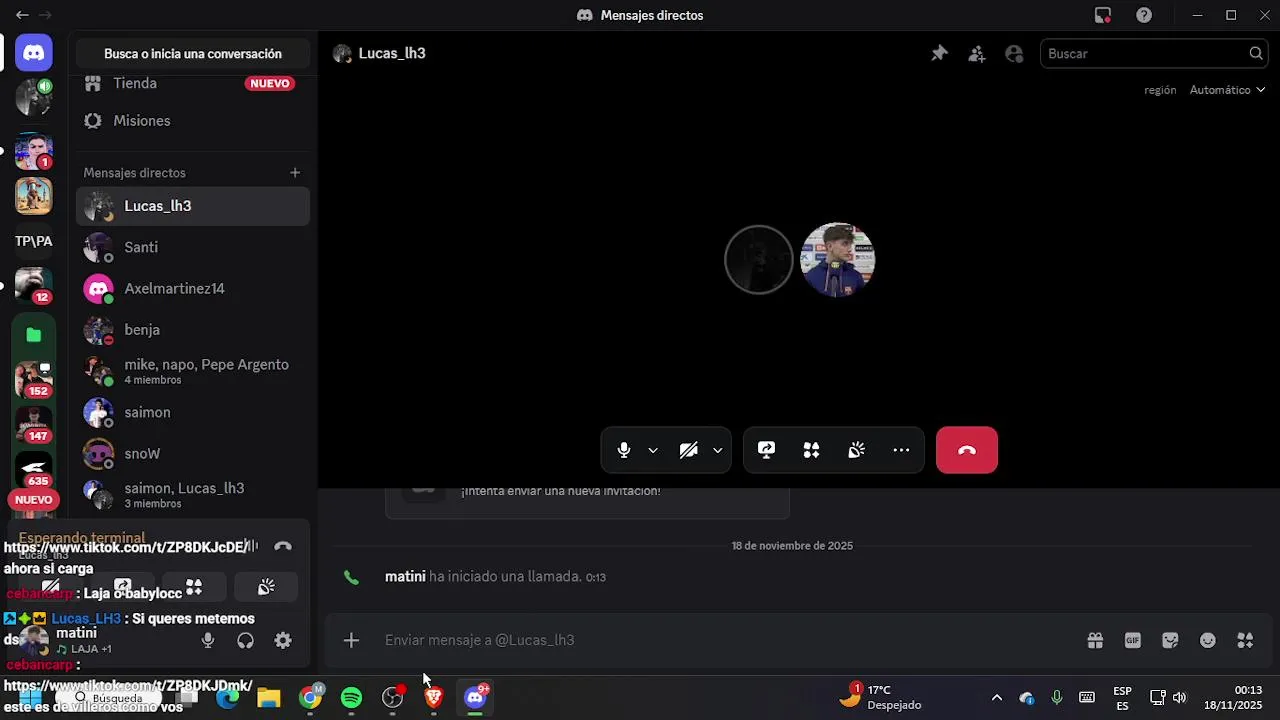Open the Tienda shop page
This screenshot has height=720, width=1280.
(193, 83)
